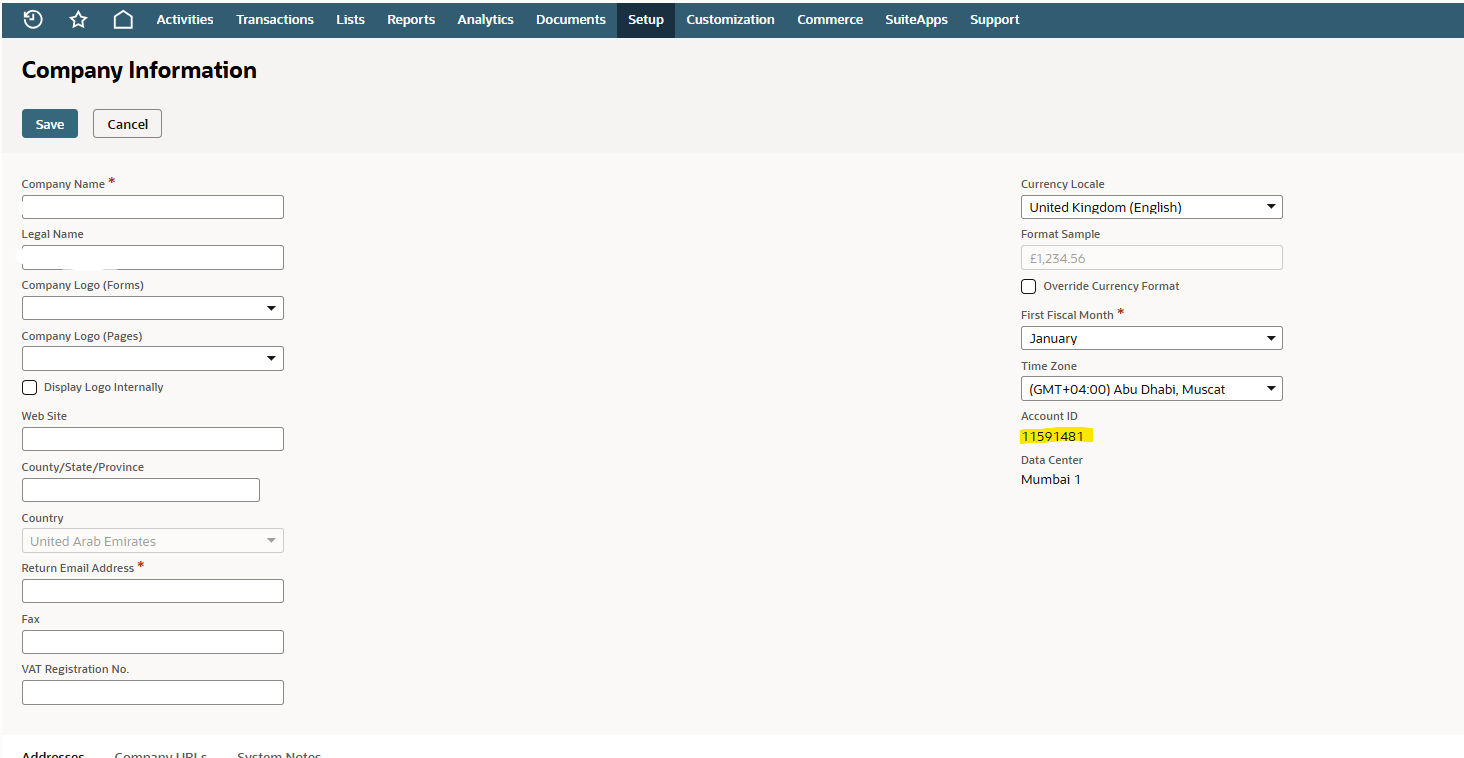Focus the Web Site input field
1464x758 pixels.
153,439
